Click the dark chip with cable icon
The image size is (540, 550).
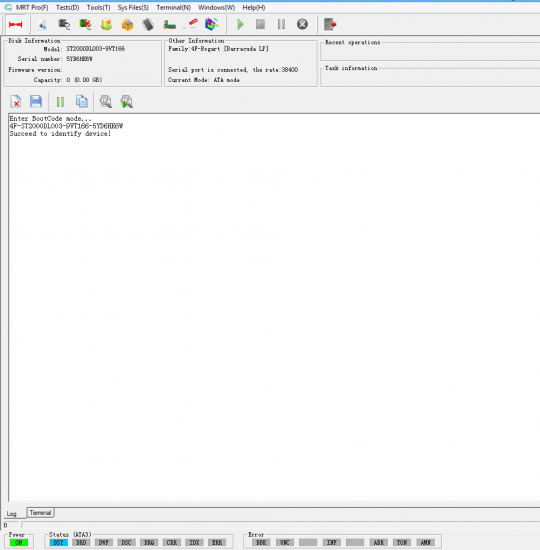64,24
